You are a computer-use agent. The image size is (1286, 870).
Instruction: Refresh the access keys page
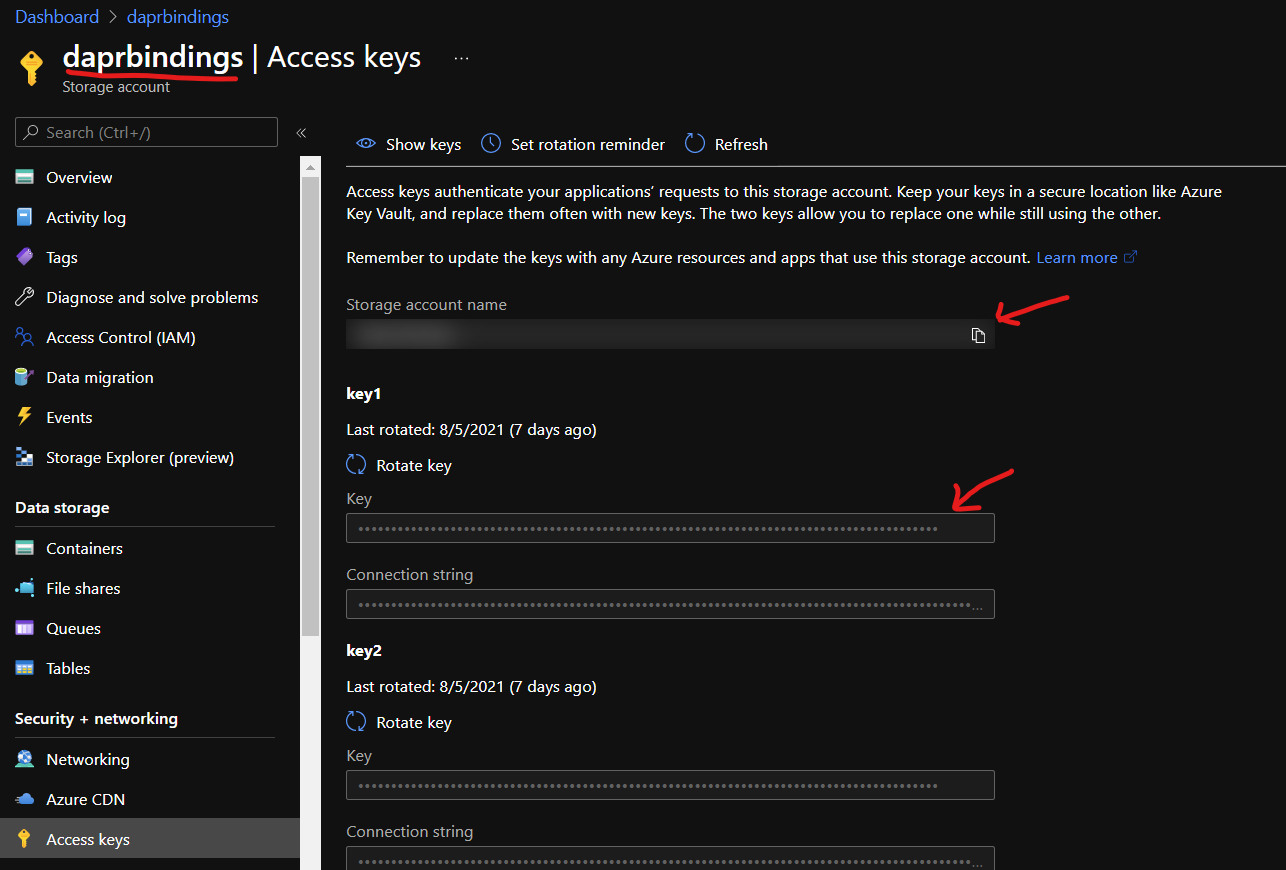(727, 144)
